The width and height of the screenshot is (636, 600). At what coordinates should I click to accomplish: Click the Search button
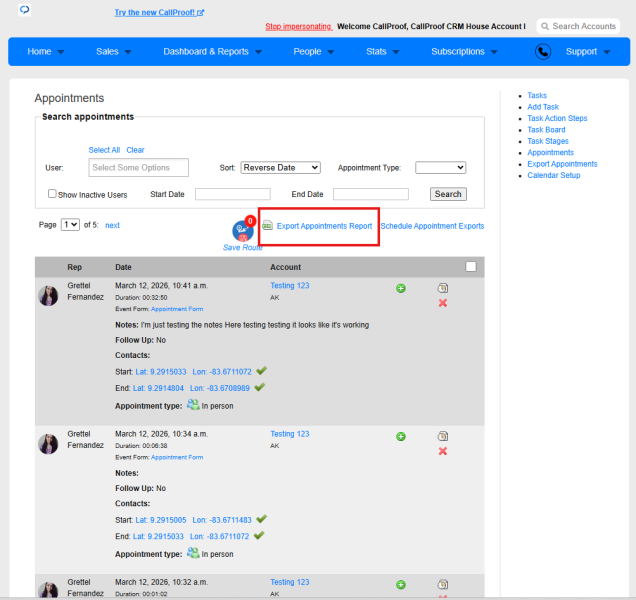[x=448, y=194]
